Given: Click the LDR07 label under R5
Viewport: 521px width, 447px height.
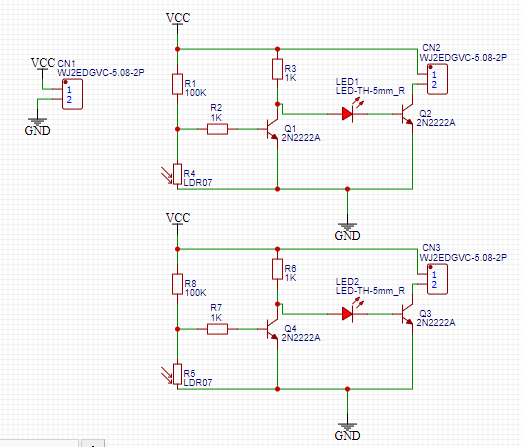Looking at the screenshot, I should tap(198, 383).
